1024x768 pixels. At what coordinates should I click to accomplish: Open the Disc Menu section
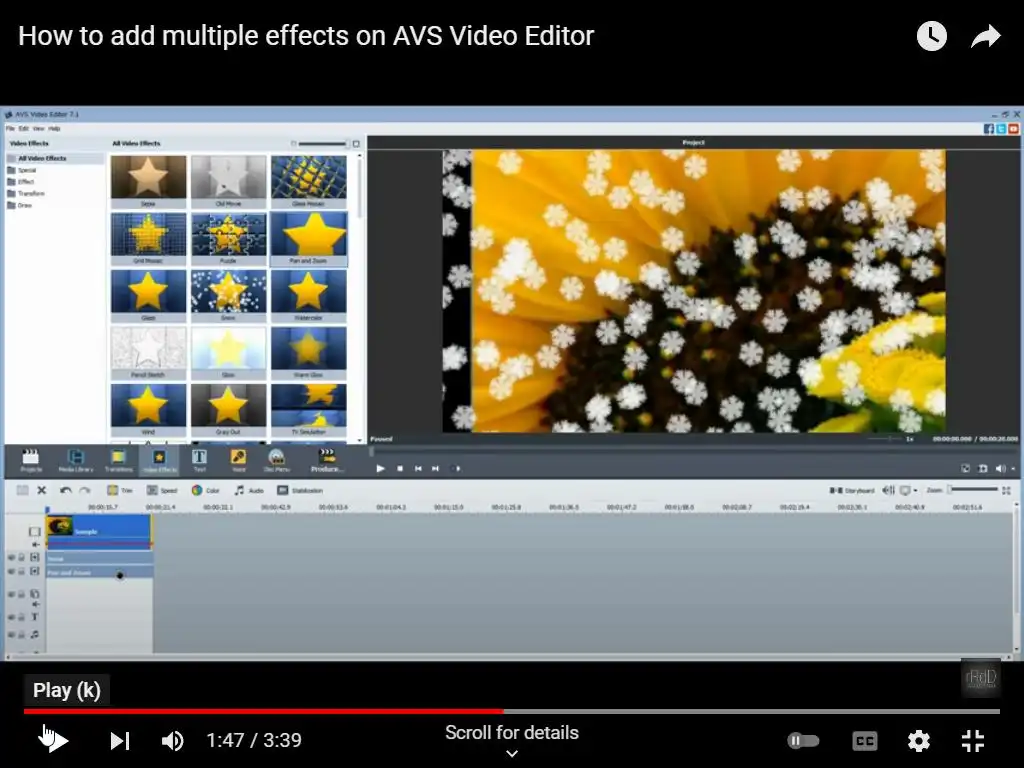pyautogui.click(x=277, y=460)
